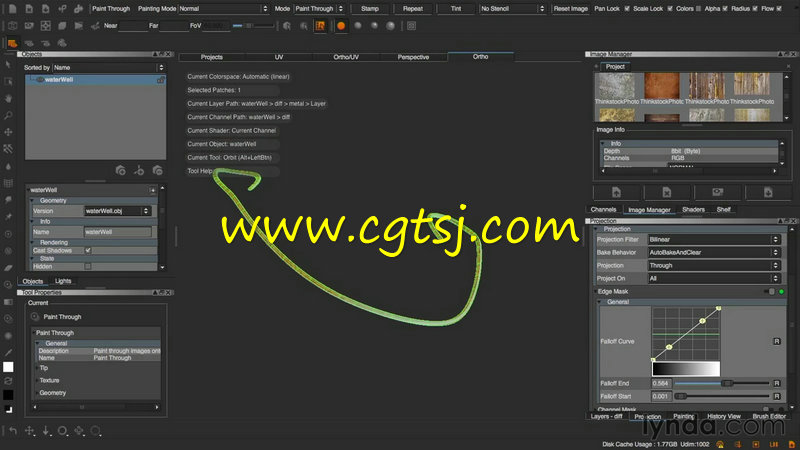Click the Falloff End value field
This screenshot has height=450, width=800.
click(661, 383)
